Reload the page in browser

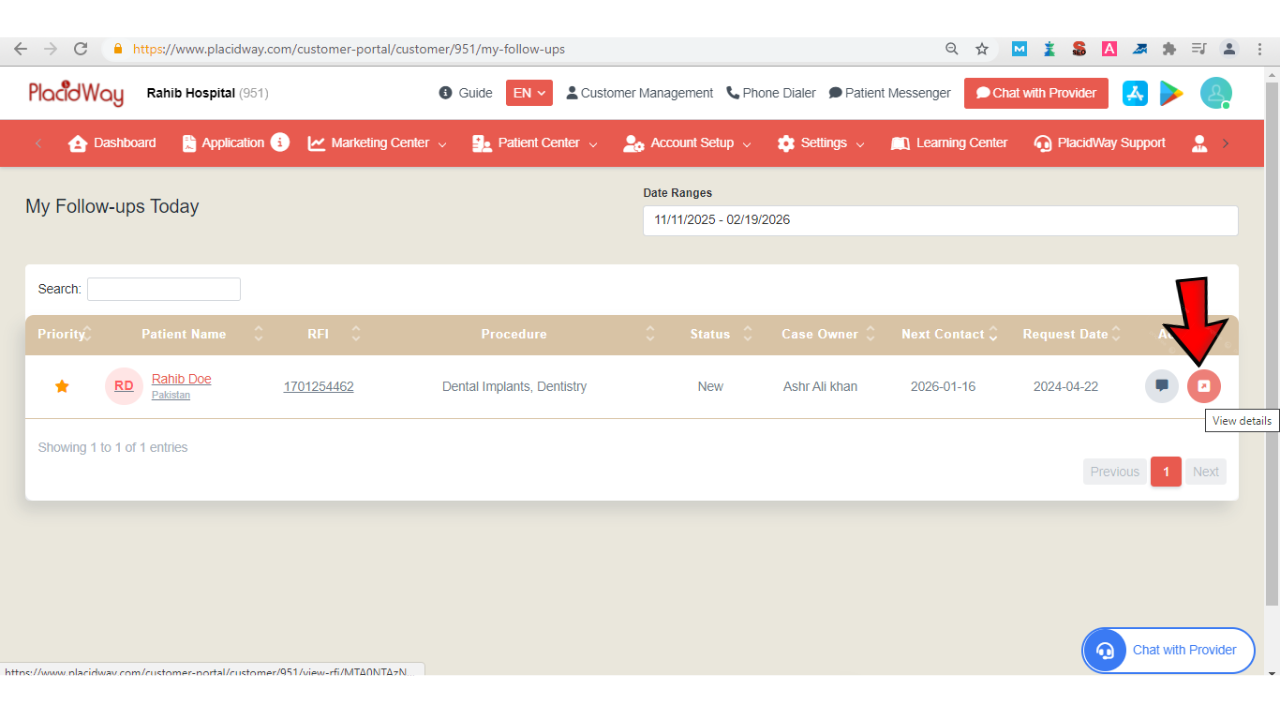click(81, 49)
